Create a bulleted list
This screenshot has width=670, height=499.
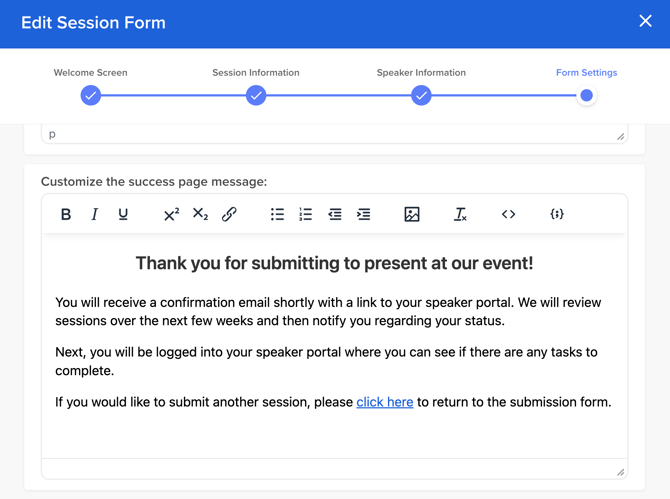(x=277, y=214)
